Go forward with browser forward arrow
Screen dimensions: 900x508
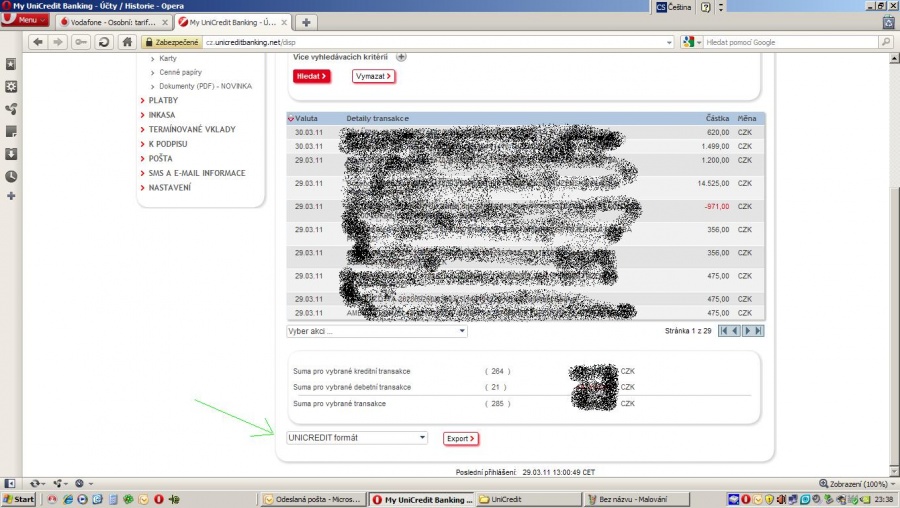(x=58, y=42)
